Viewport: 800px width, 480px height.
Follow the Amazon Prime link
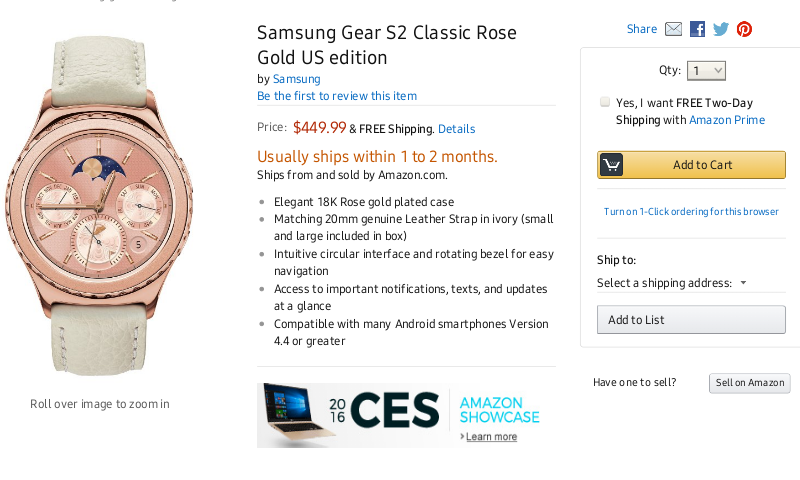727,120
